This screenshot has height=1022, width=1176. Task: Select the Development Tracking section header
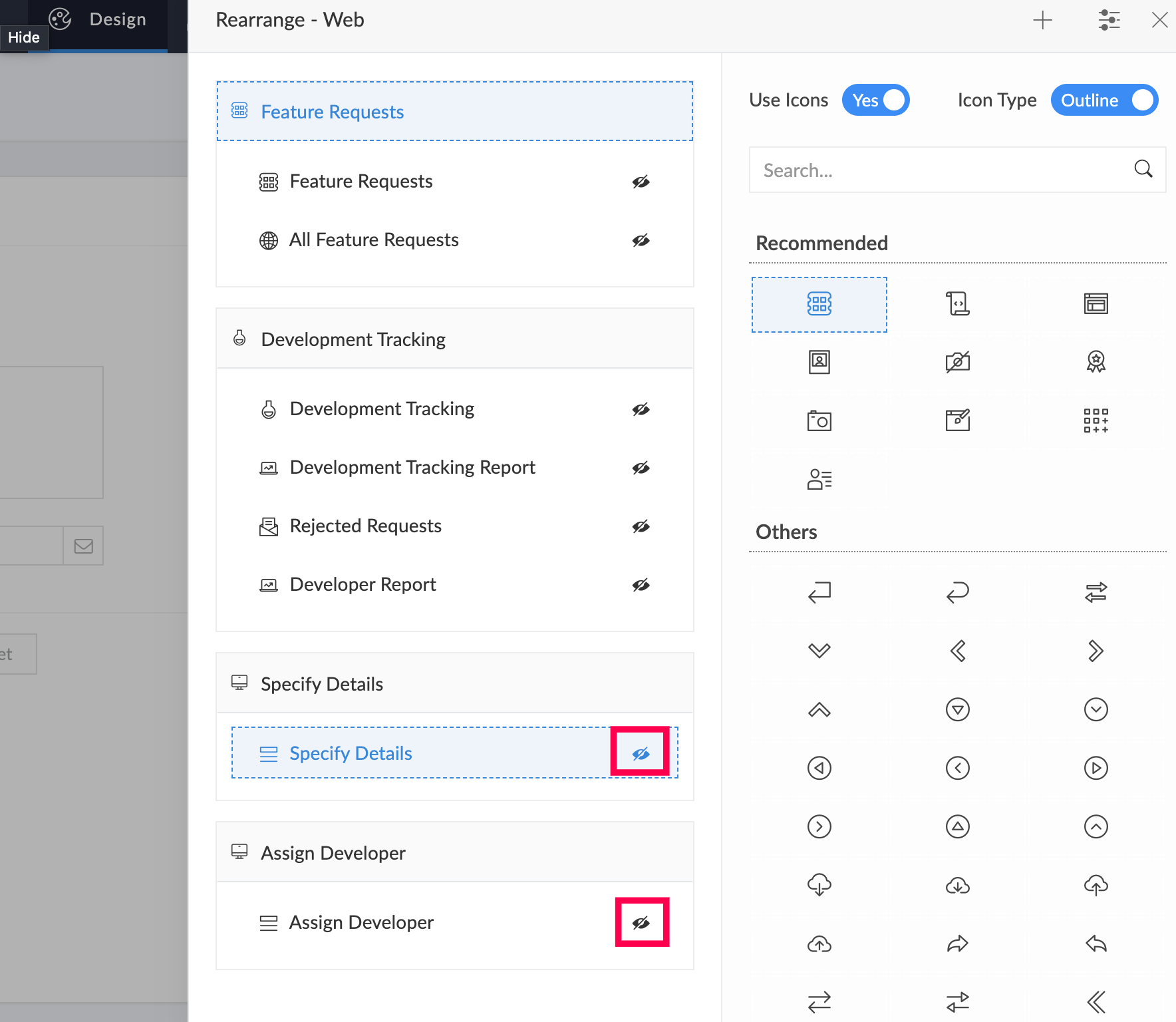pyautogui.click(x=455, y=339)
